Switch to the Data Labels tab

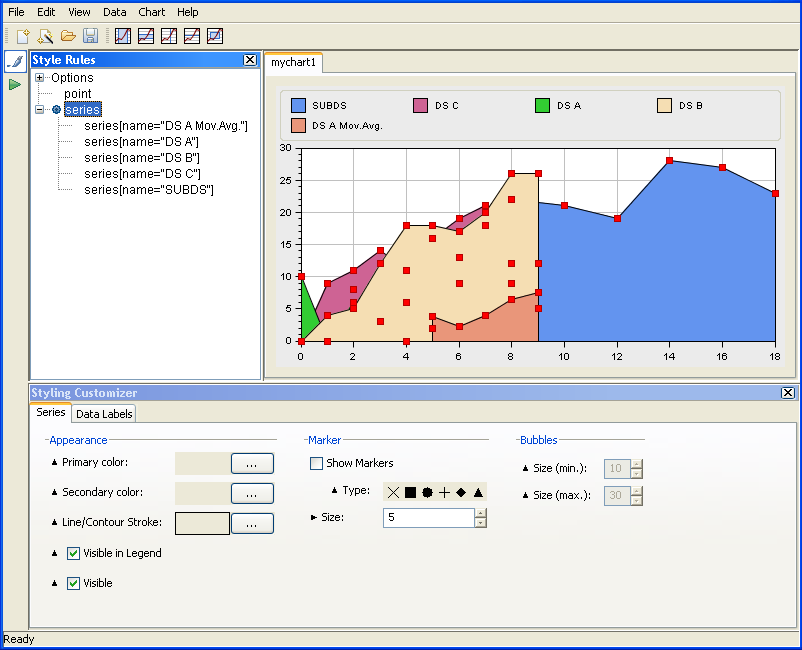click(104, 413)
